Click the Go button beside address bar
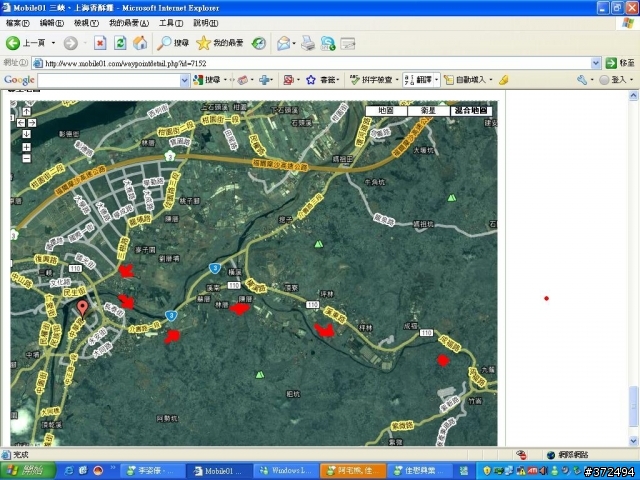Image resolution: width=640 pixels, height=480 pixels. tap(620, 63)
